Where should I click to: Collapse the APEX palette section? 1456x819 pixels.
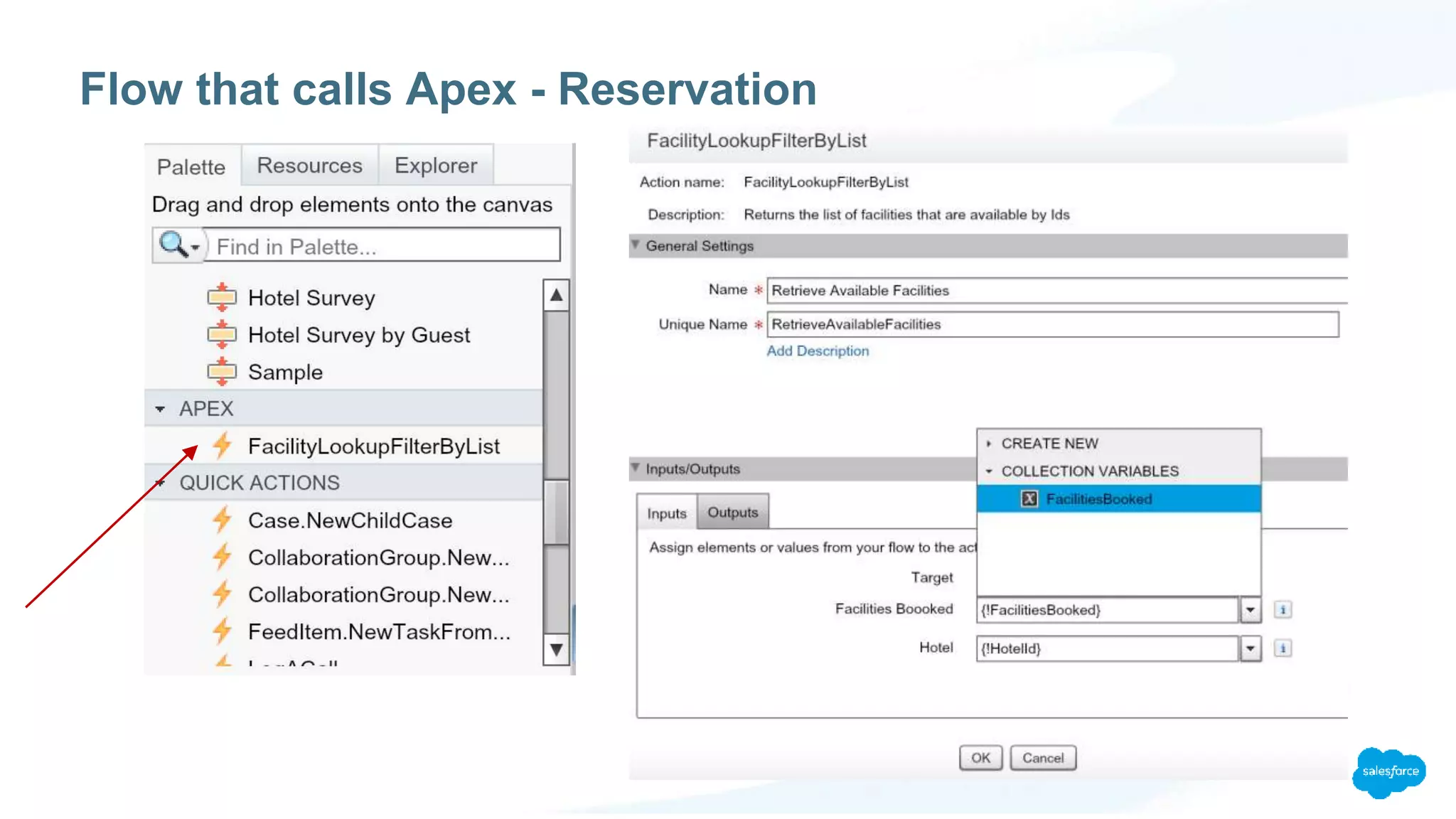coord(160,409)
